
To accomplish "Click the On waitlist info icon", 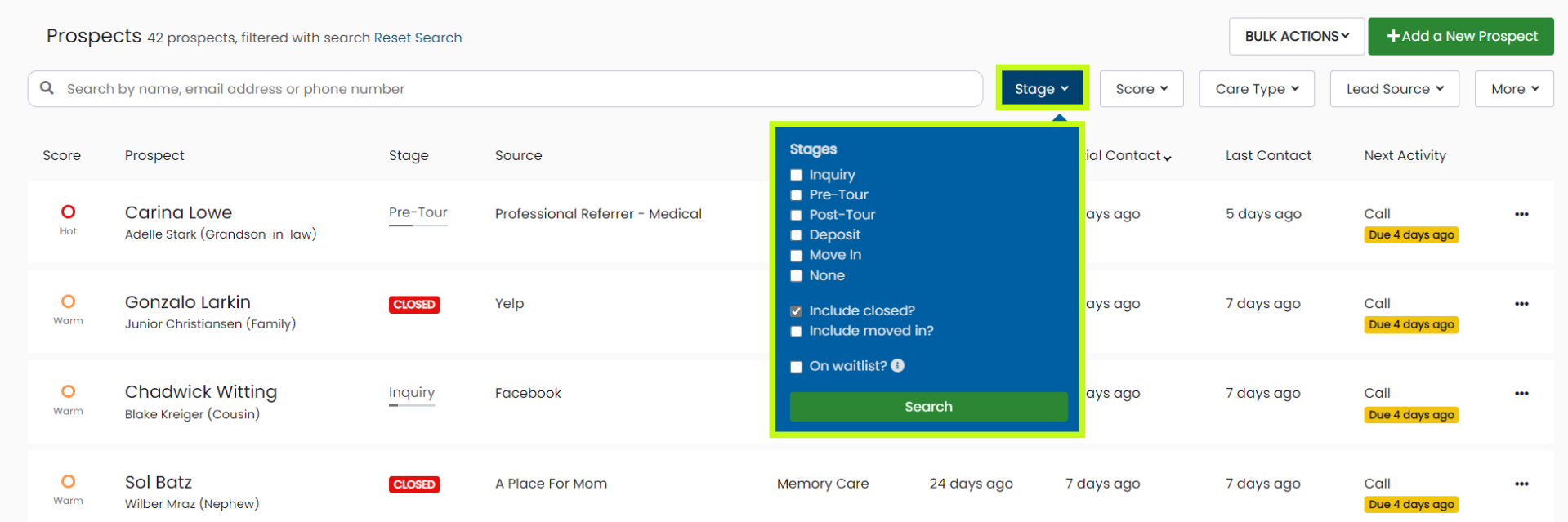I will [x=897, y=365].
